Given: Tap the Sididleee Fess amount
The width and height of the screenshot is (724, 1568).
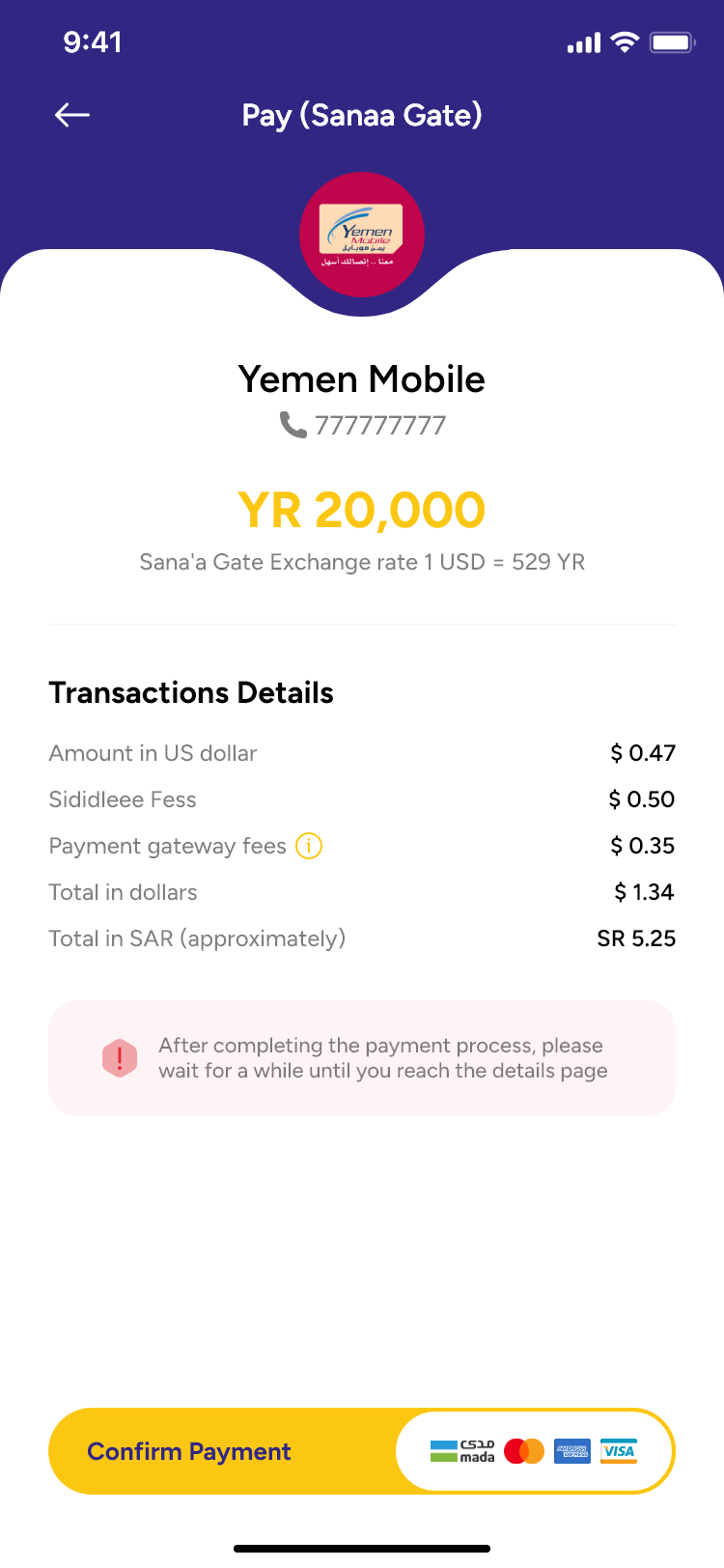Looking at the screenshot, I should [642, 799].
